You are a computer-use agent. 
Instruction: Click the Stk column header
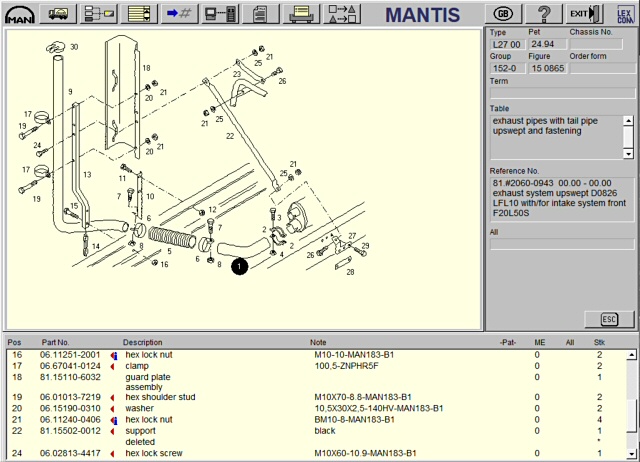pos(599,342)
